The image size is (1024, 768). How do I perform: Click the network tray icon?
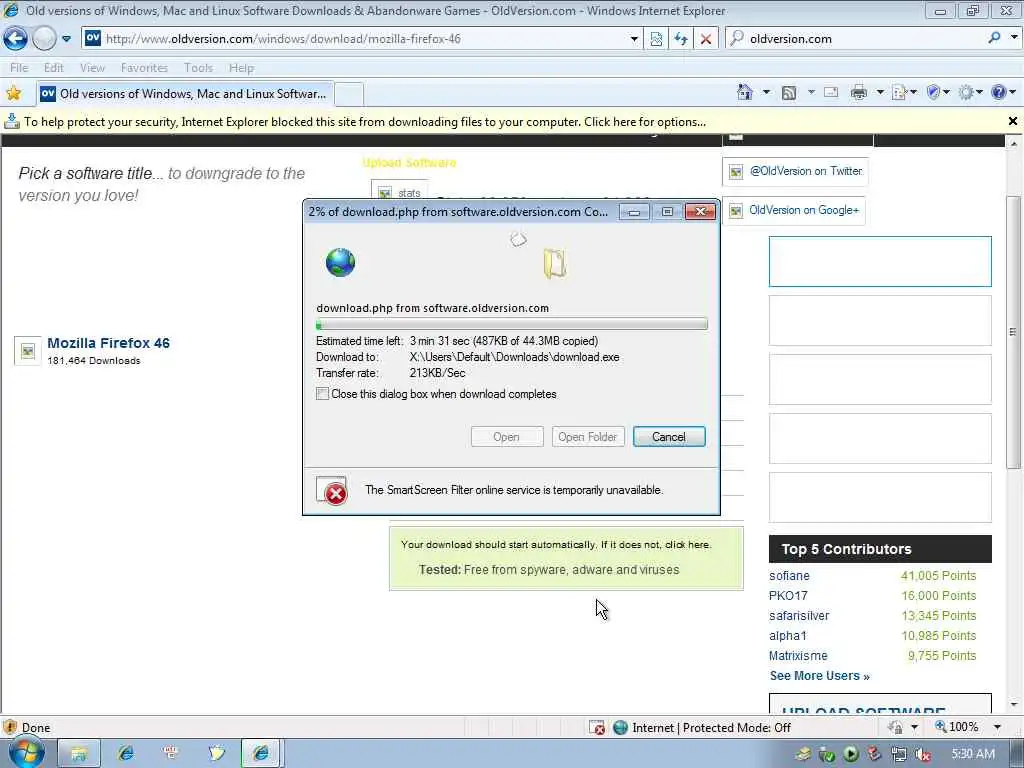(899, 754)
